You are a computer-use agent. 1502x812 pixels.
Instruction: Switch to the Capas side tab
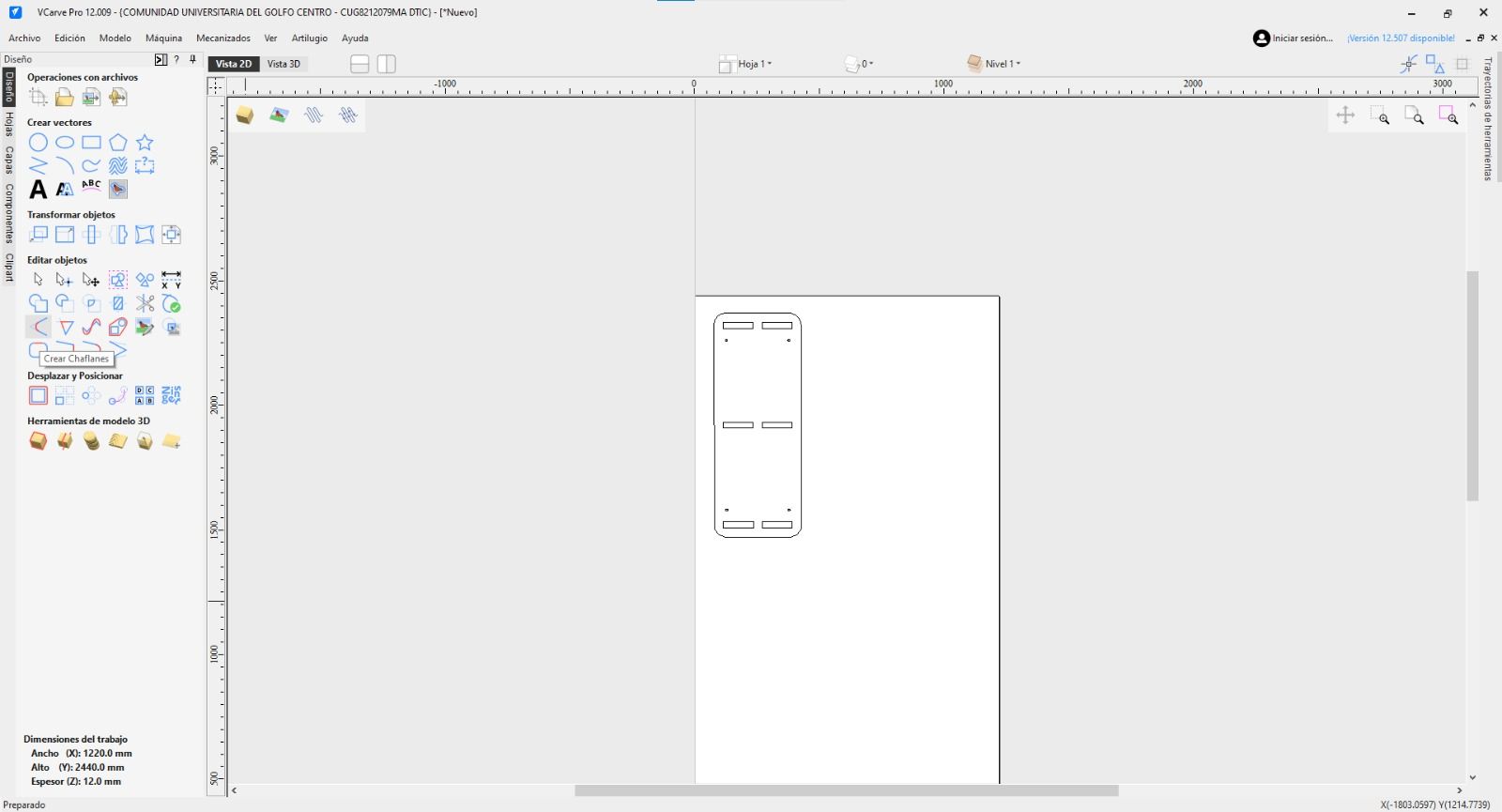point(9,160)
